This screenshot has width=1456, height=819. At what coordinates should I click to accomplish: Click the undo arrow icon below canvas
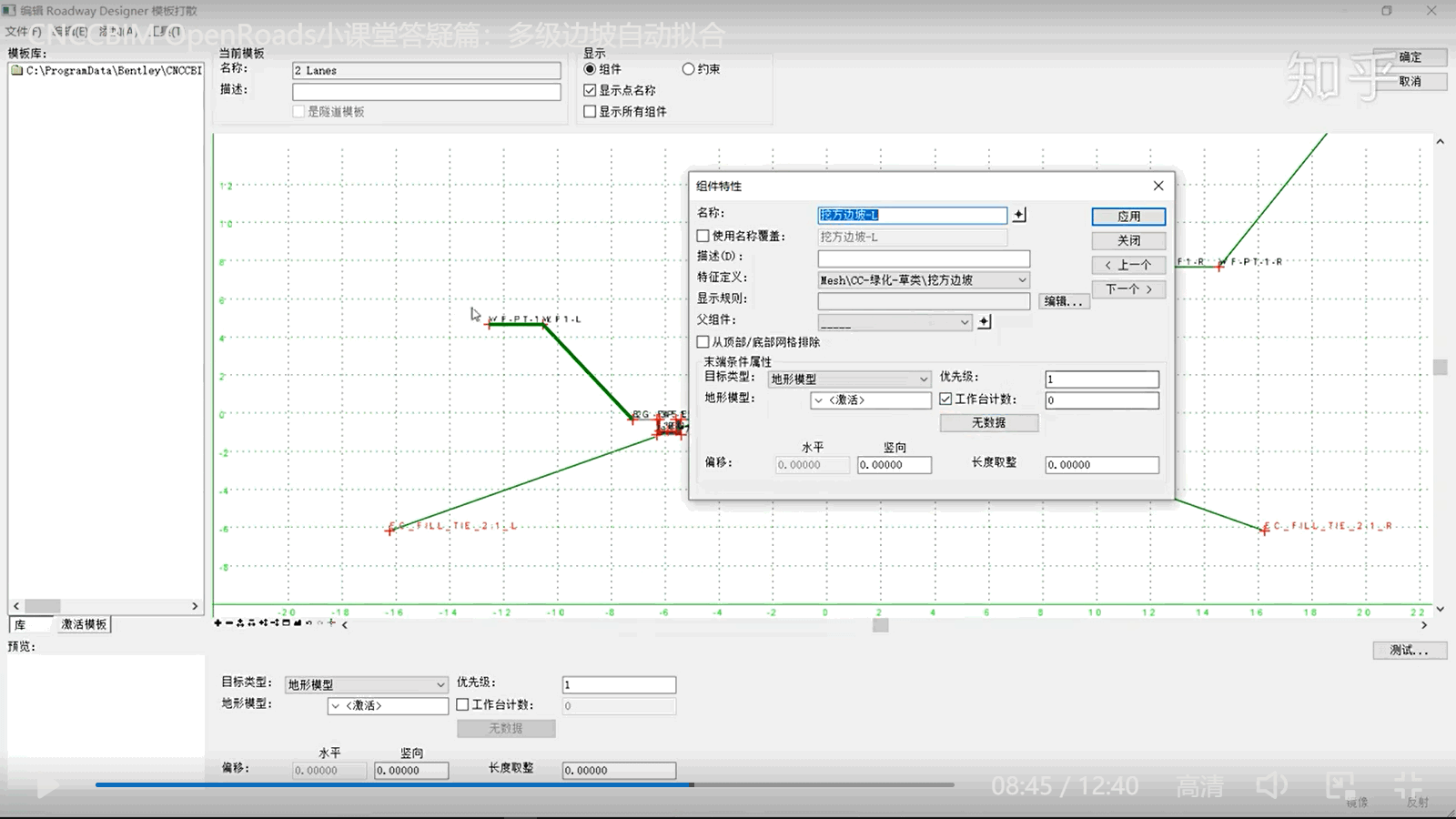[309, 623]
